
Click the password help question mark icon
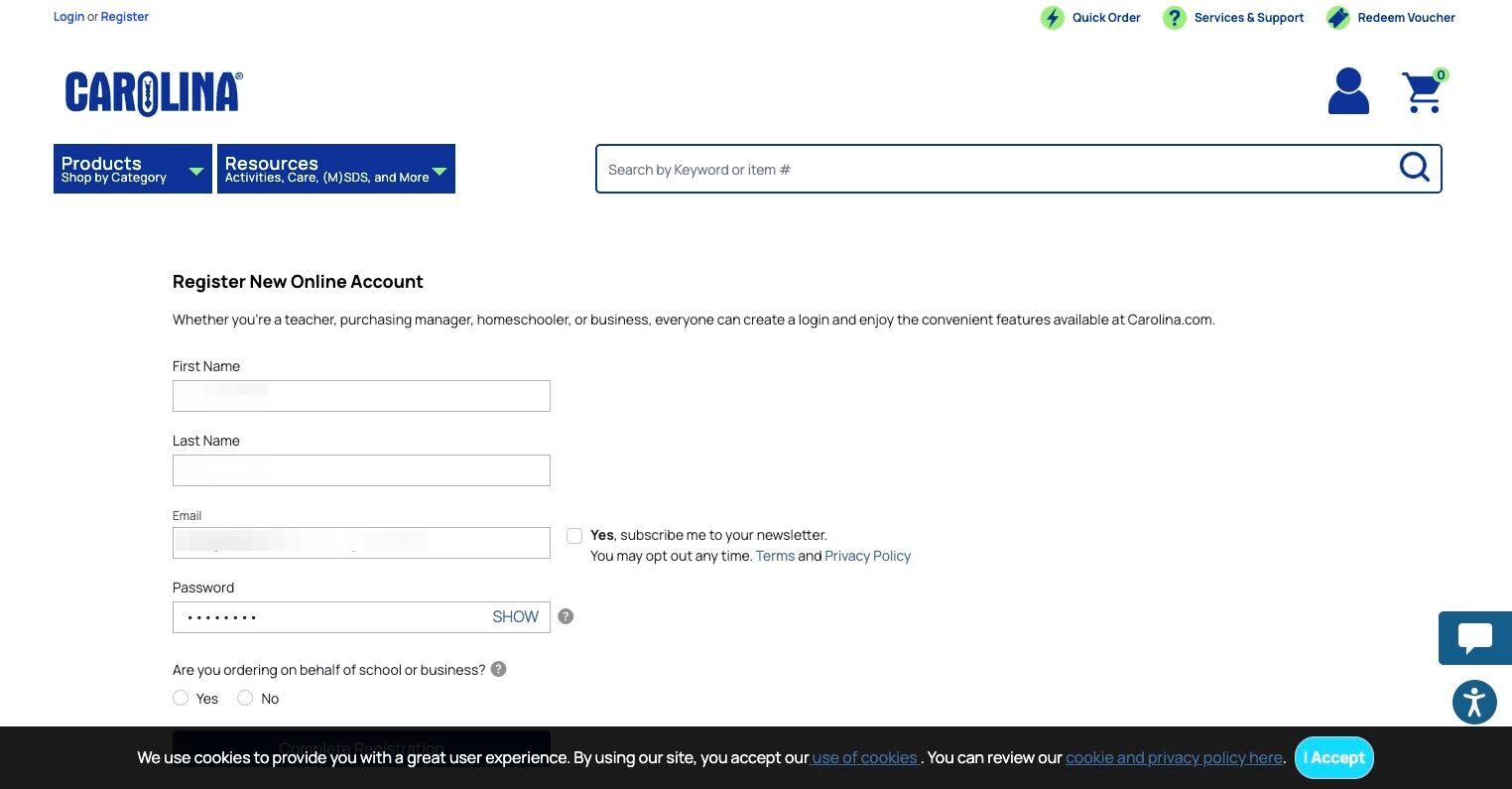566,616
